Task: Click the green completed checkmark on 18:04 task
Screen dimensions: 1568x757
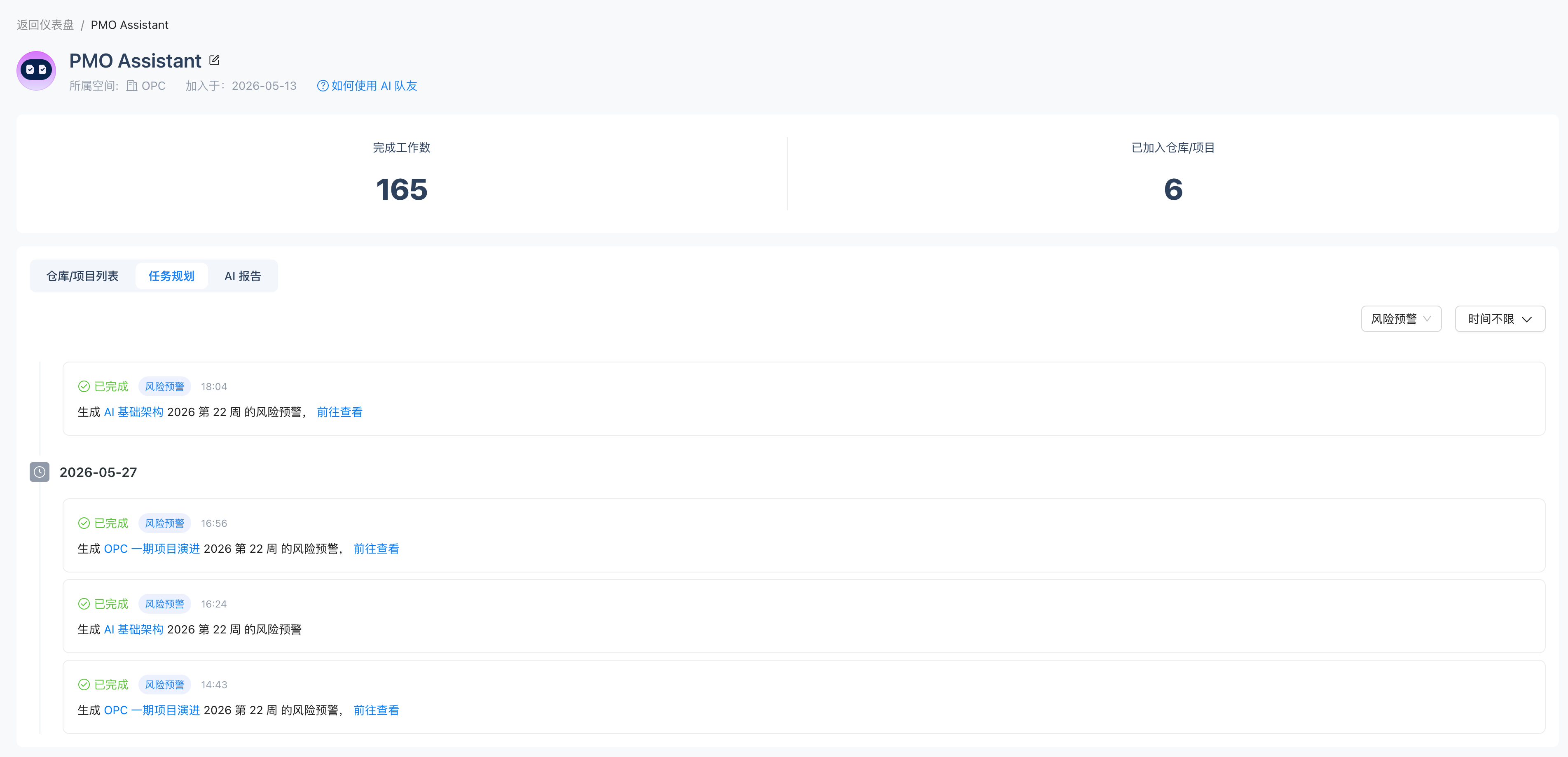Action: (x=84, y=386)
